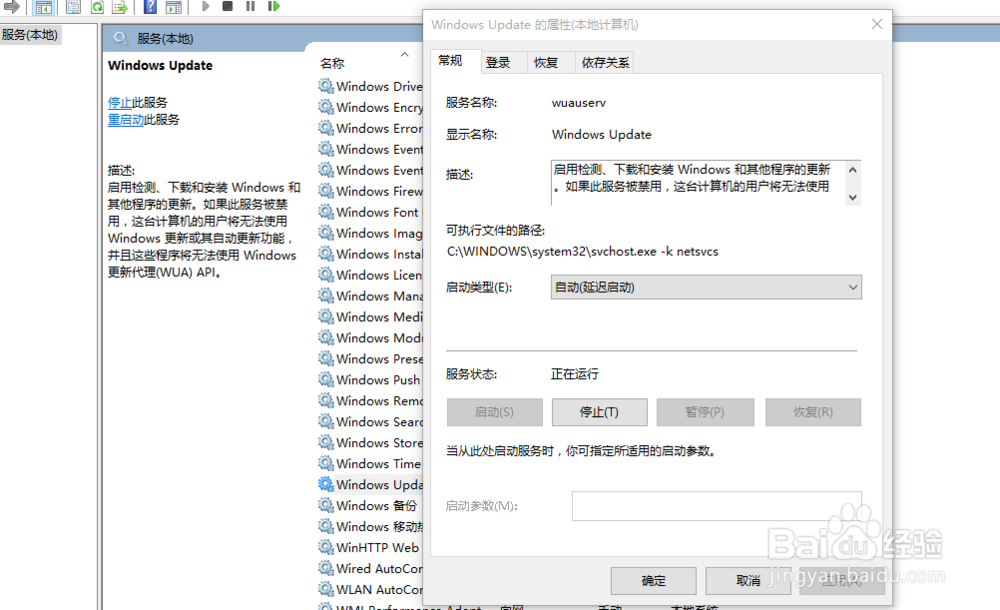This screenshot has width=1000, height=610.
Task: Toggle the show/hide action pane icon
Action: click(173, 7)
